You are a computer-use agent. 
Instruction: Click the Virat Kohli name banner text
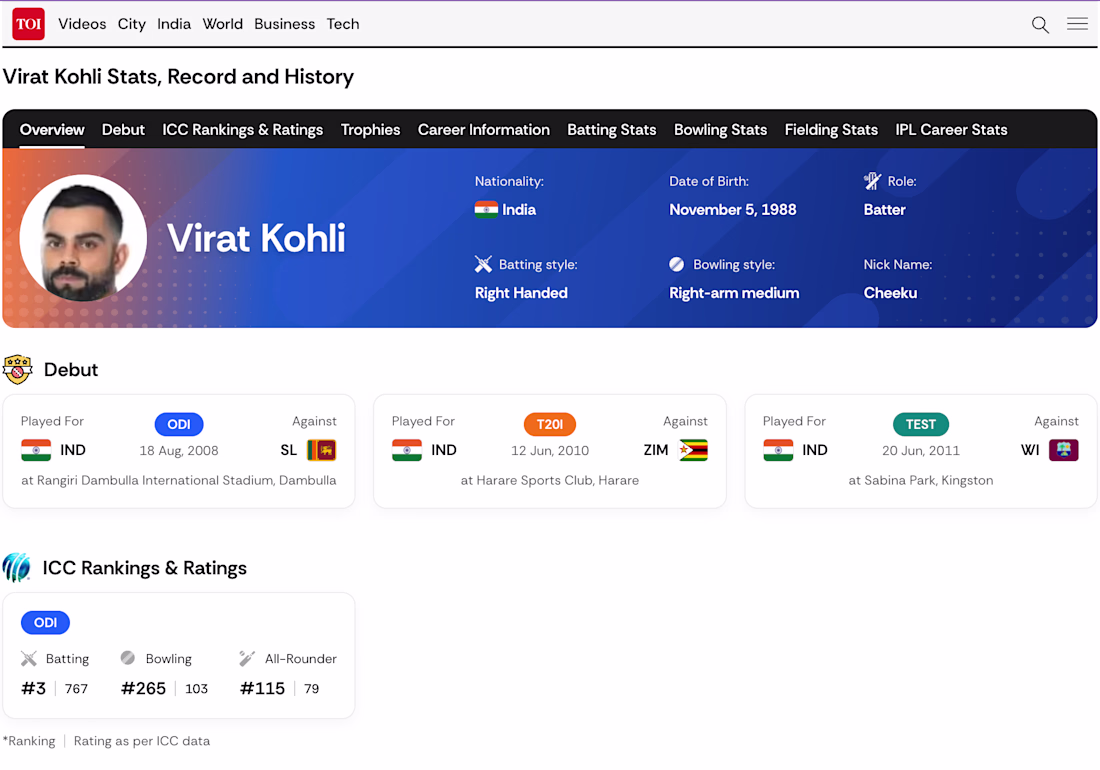(x=256, y=238)
